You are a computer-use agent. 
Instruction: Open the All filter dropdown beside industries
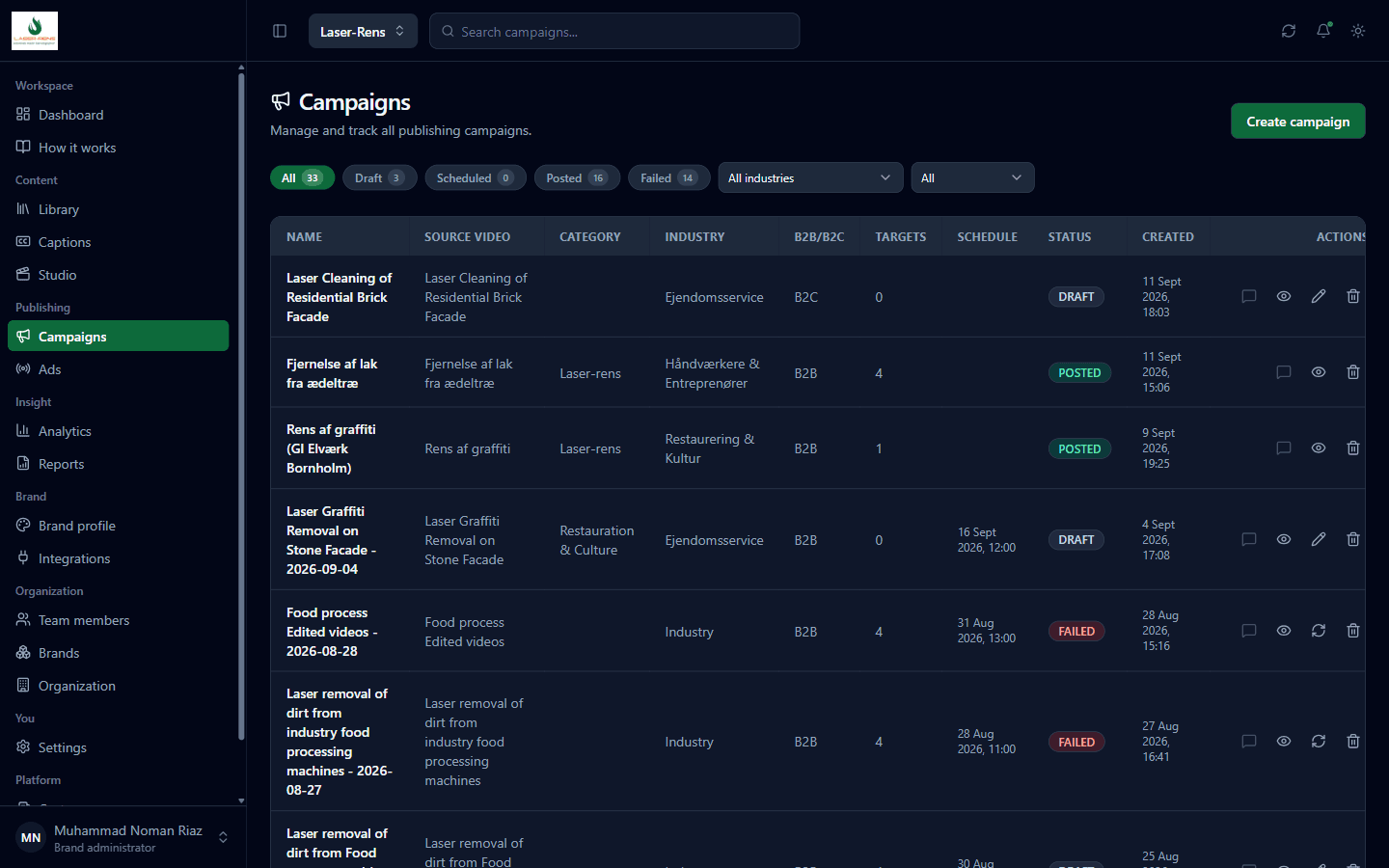click(x=972, y=177)
